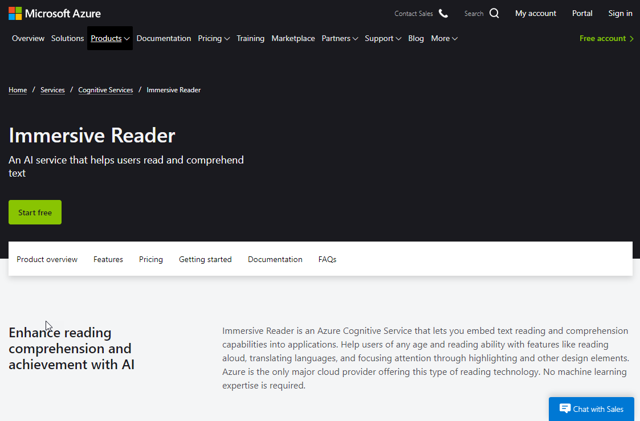Screen dimensions: 640x421
Task: Switch to the FAQs tab
Action: [x=327, y=259]
